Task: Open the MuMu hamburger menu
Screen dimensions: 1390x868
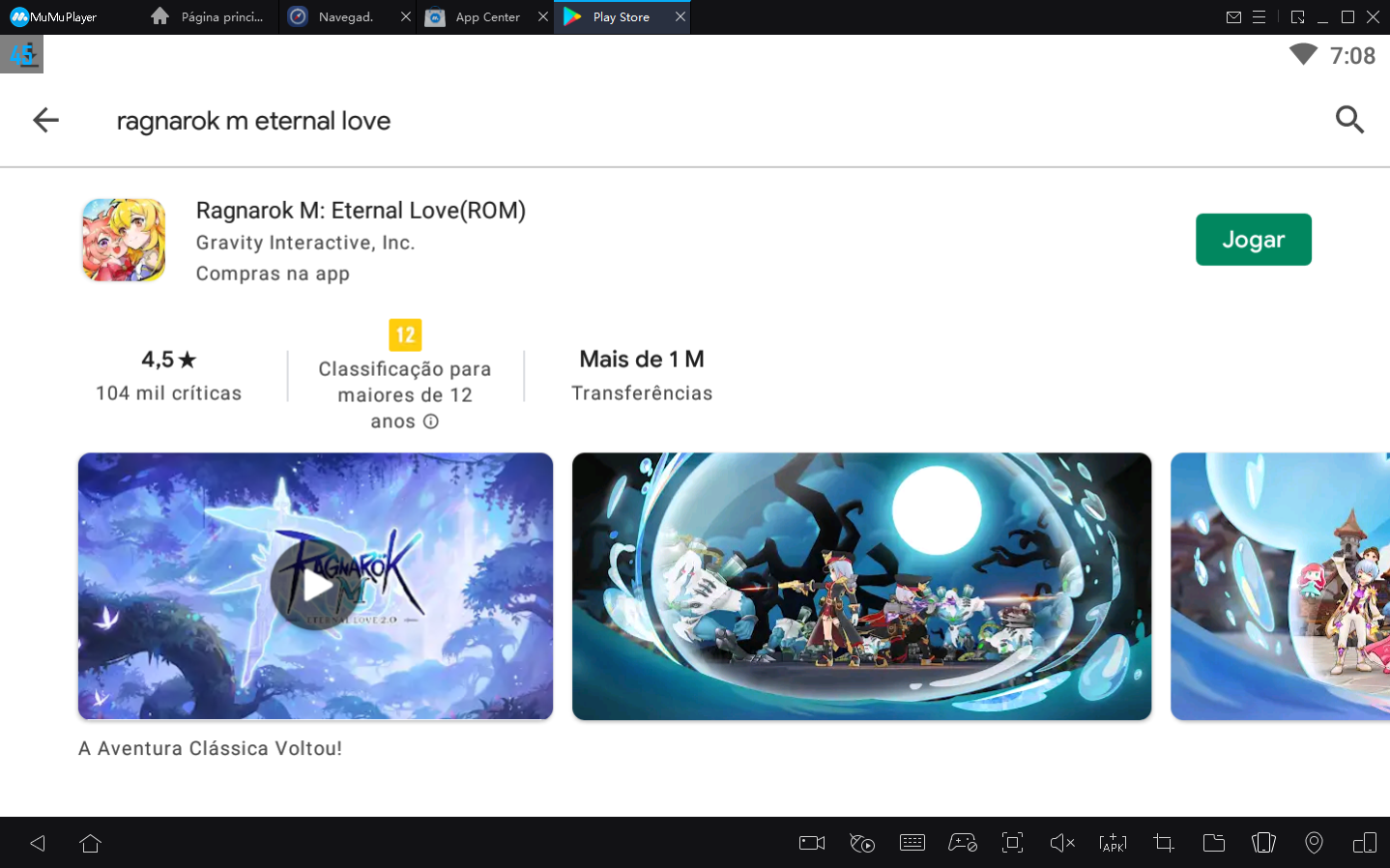Action: 1259,17
